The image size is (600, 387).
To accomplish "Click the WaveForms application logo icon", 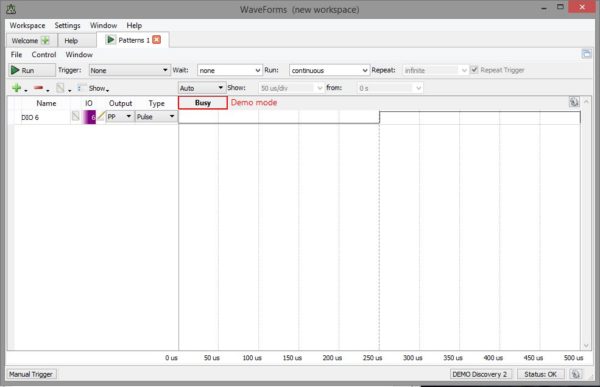I will tap(11, 9).
